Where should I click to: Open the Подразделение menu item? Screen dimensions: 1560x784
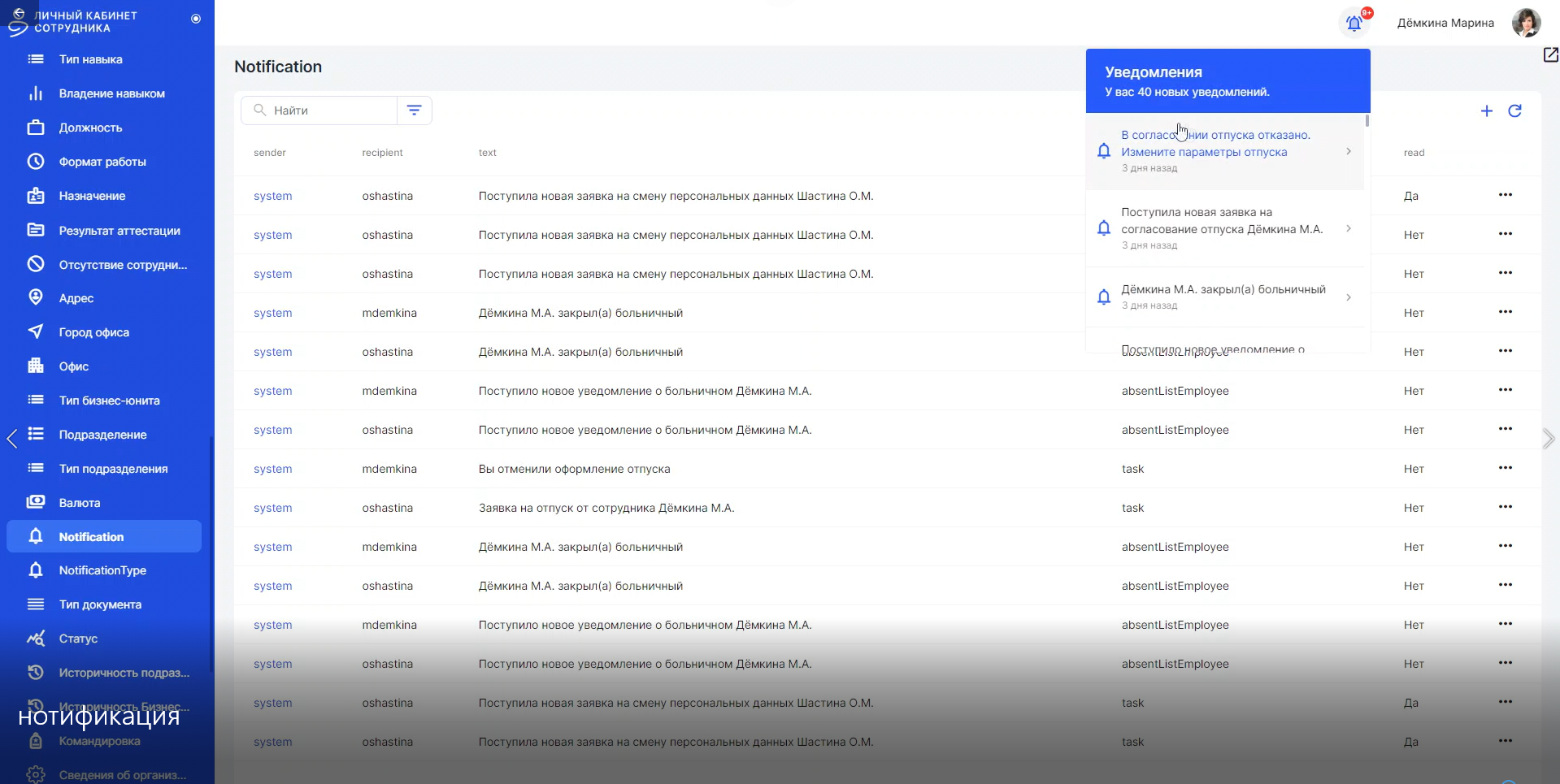(x=104, y=435)
